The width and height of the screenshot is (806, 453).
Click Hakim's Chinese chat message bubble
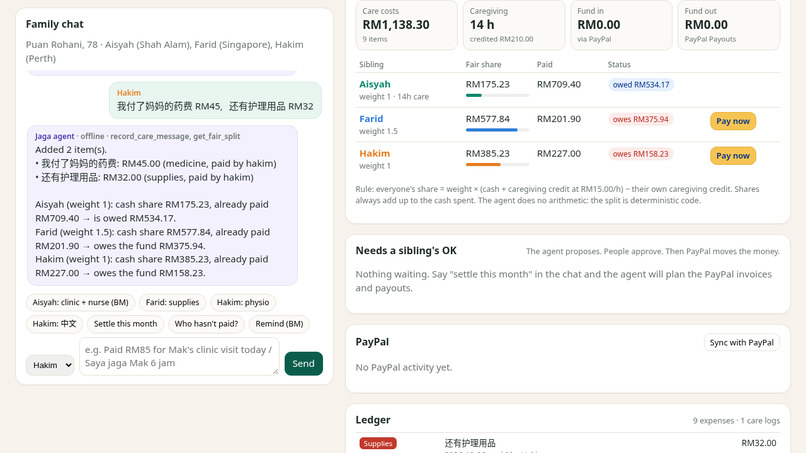tap(215, 100)
